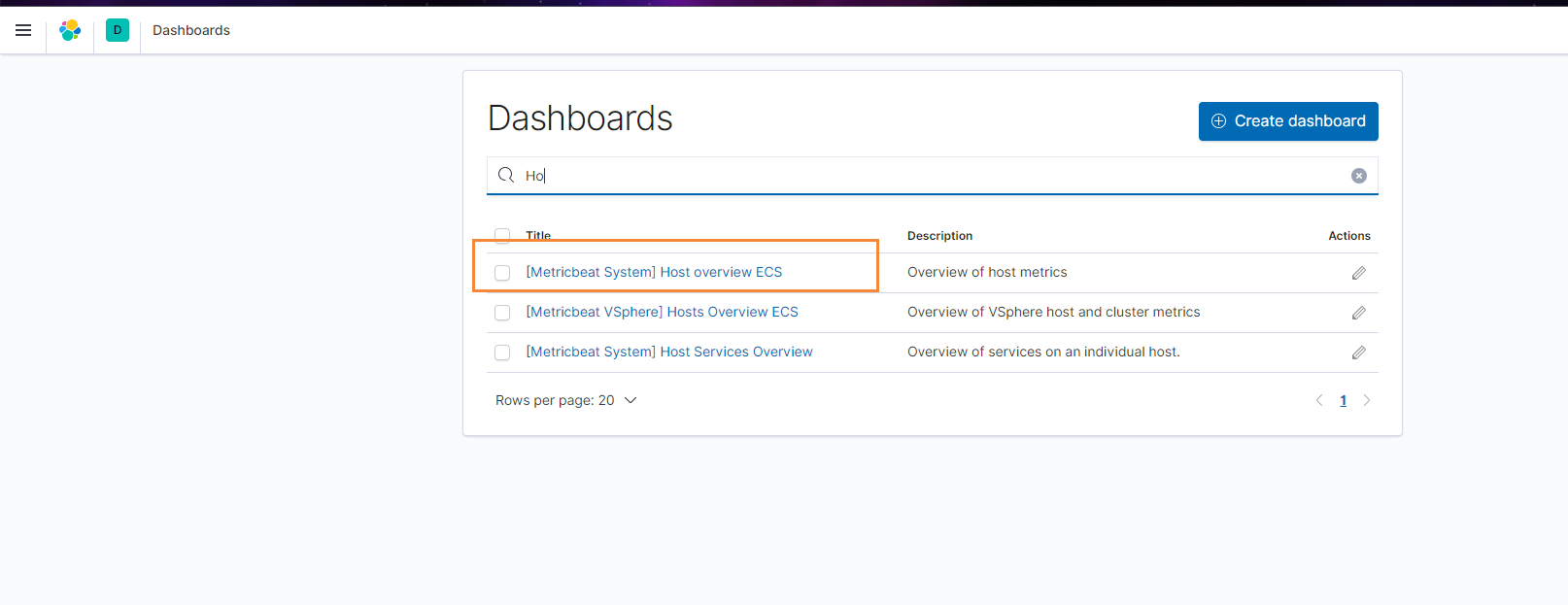Open the space selector avatar D
The height and width of the screenshot is (605, 1568).
click(x=118, y=30)
